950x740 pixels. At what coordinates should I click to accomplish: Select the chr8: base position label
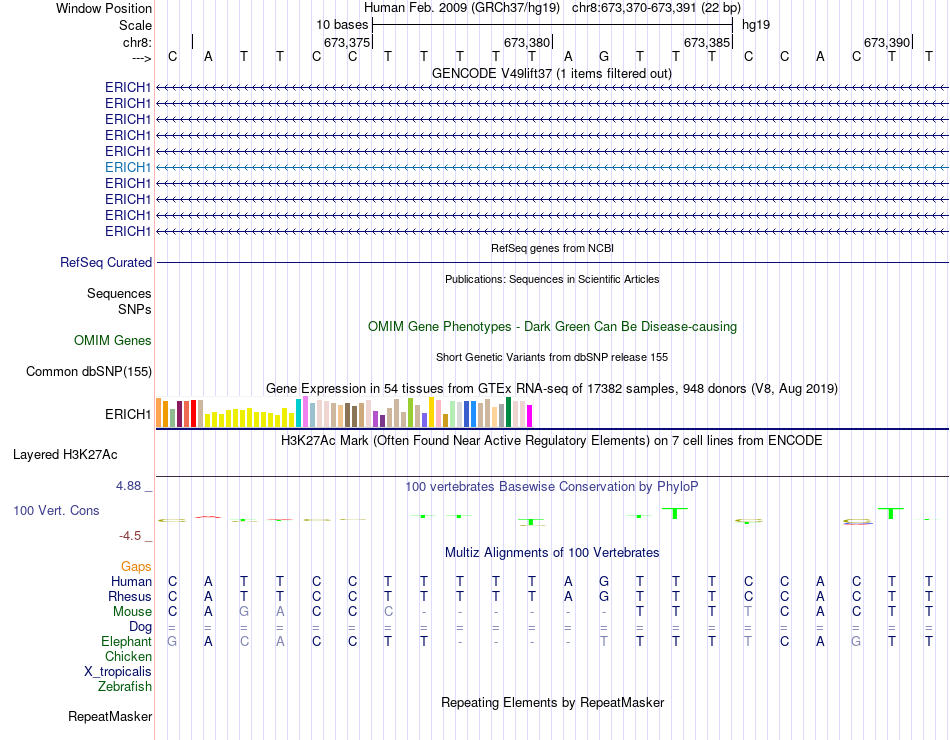pos(137,42)
